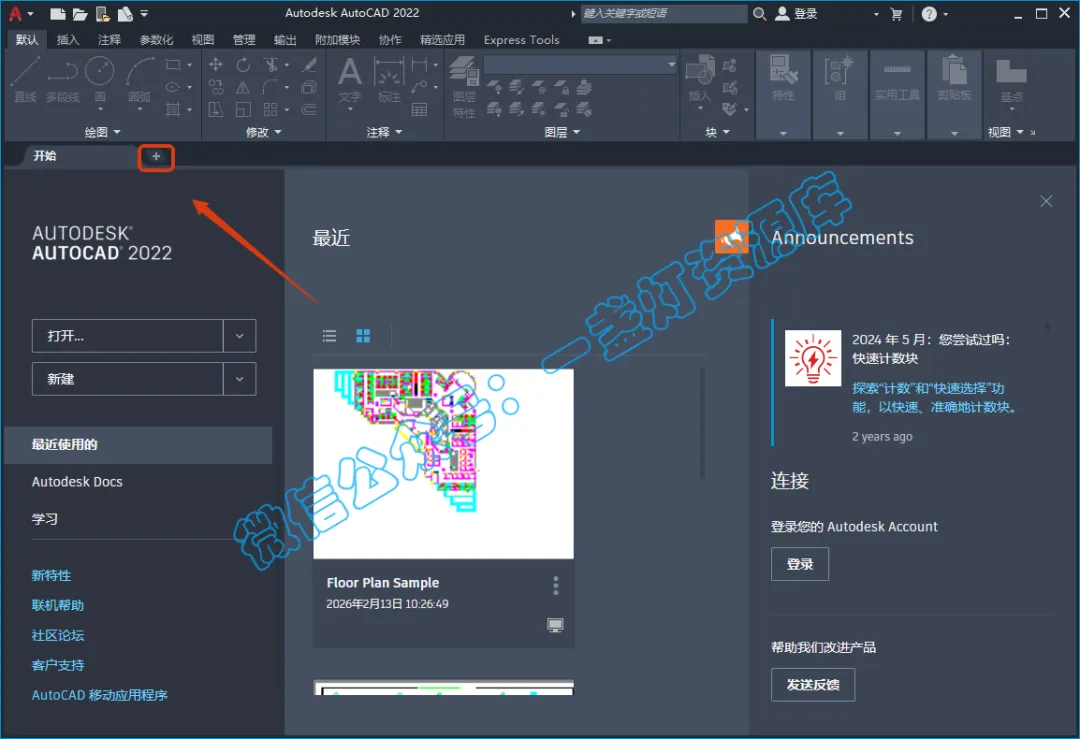Click the New file icon in quick access
Image resolution: width=1080 pixels, height=739 pixels.
[x=58, y=13]
